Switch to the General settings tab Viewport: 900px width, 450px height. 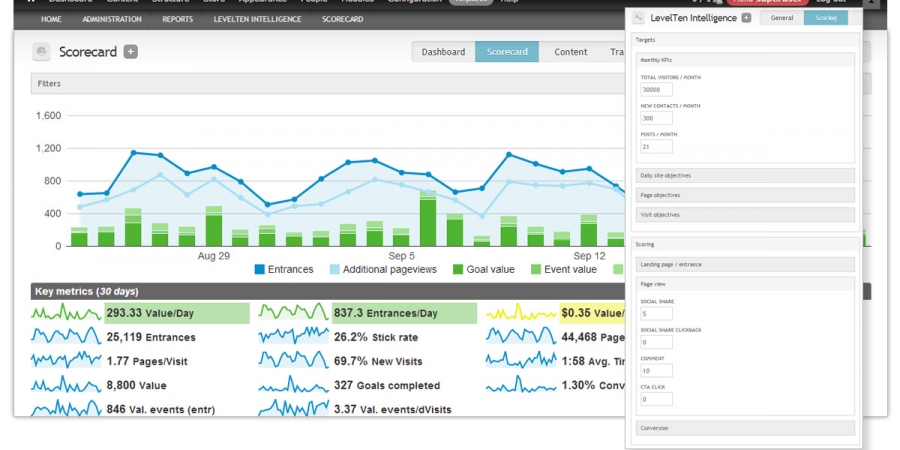point(782,18)
